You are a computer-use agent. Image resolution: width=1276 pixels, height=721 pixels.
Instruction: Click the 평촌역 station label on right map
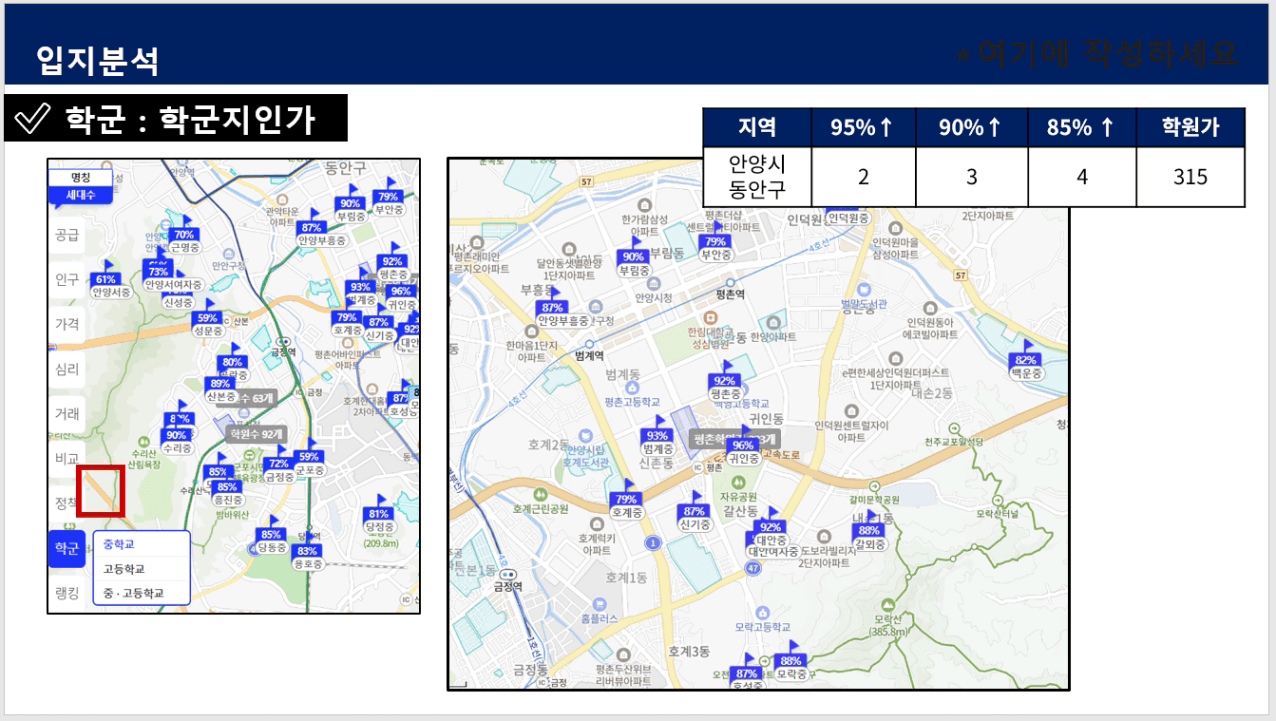tap(733, 295)
